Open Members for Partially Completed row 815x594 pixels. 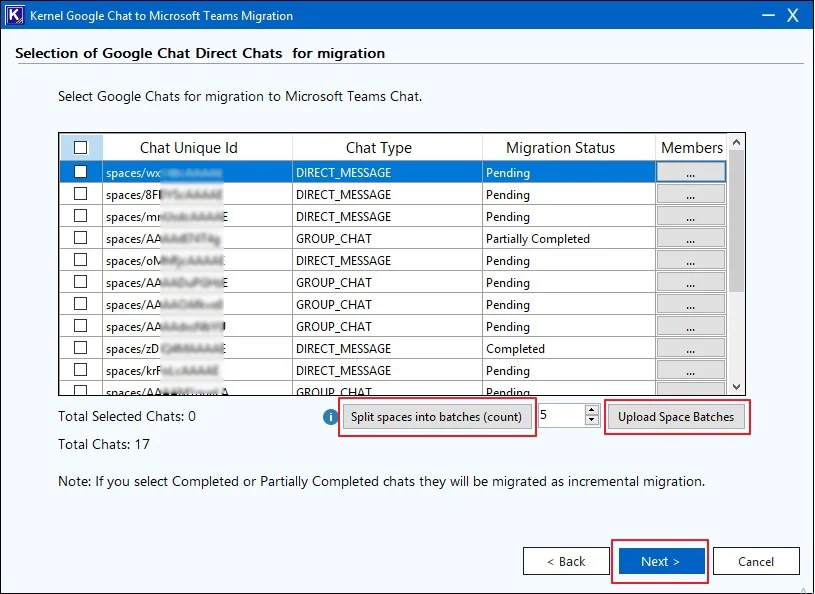point(691,239)
